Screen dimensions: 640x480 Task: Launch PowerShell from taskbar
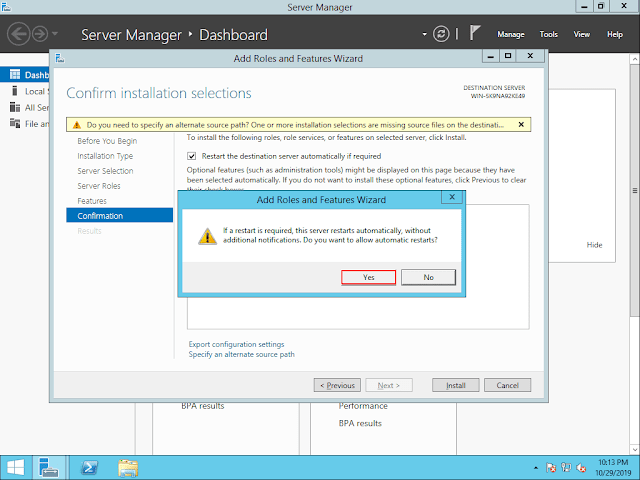tap(89, 468)
